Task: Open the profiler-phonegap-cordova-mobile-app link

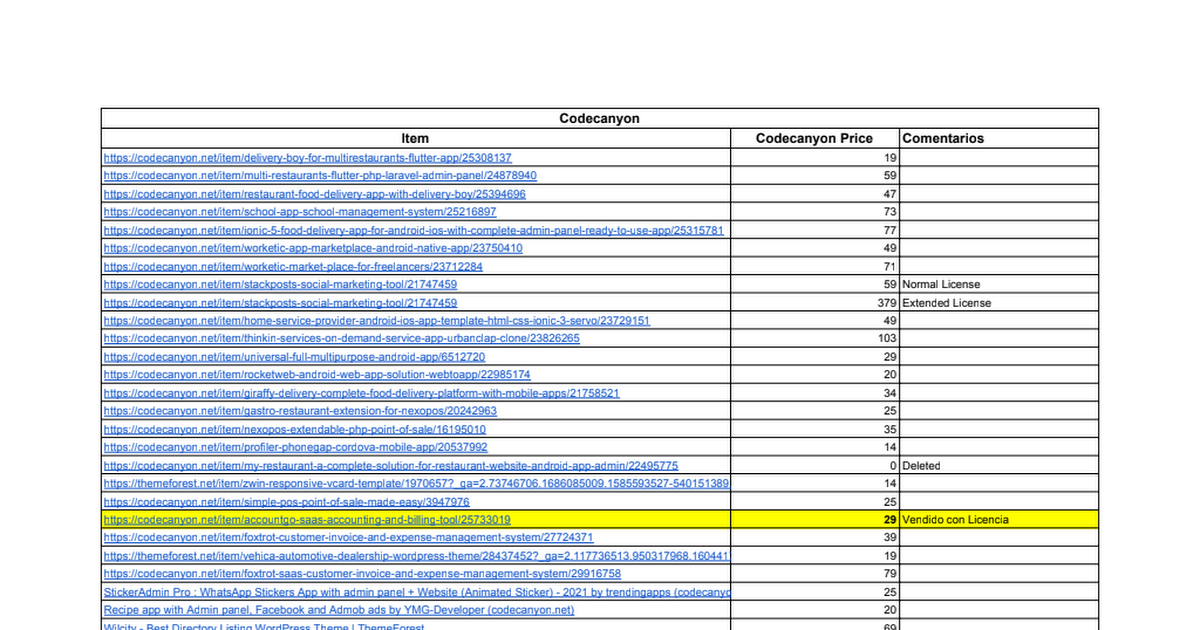Action: [296, 447]
